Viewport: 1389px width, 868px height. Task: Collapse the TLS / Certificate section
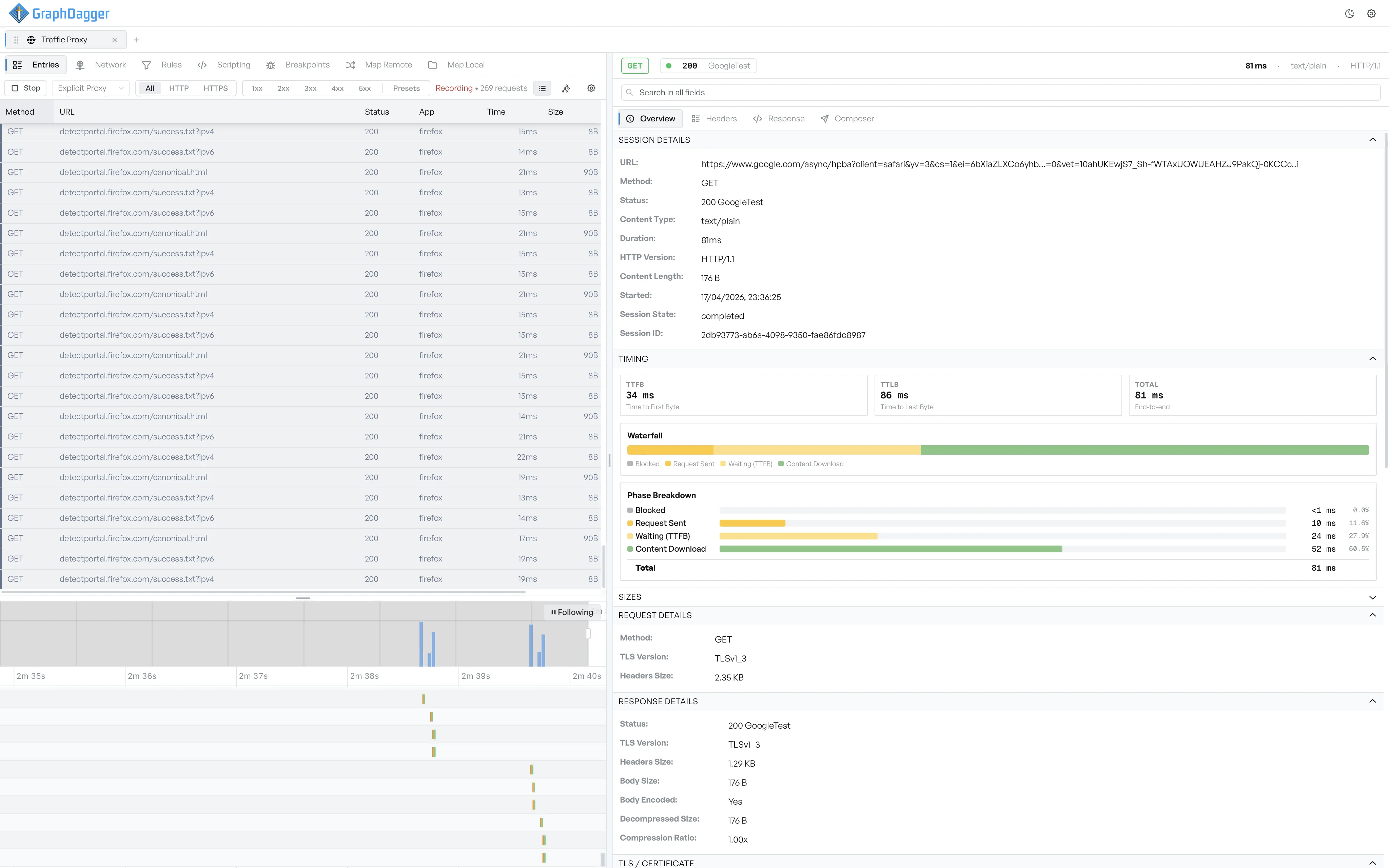[1372, 863]
